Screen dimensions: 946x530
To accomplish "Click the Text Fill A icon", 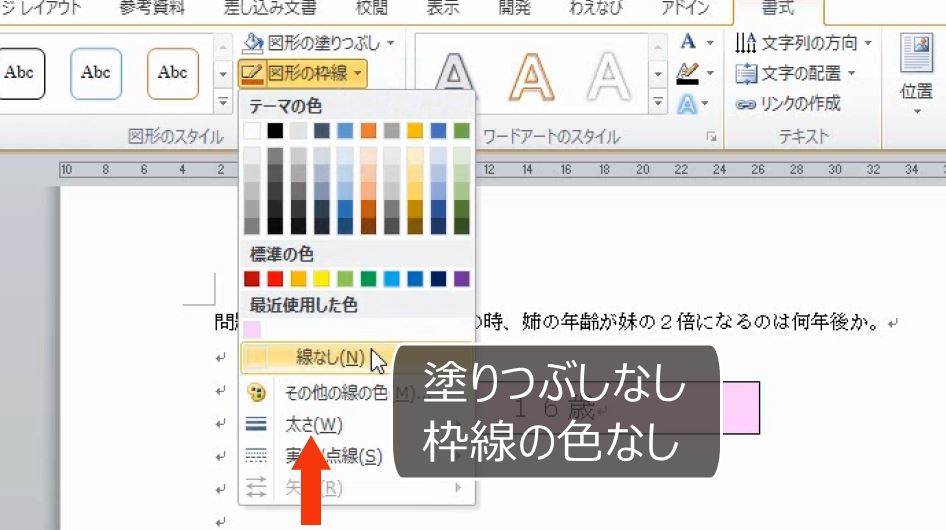I will (688, 42).
